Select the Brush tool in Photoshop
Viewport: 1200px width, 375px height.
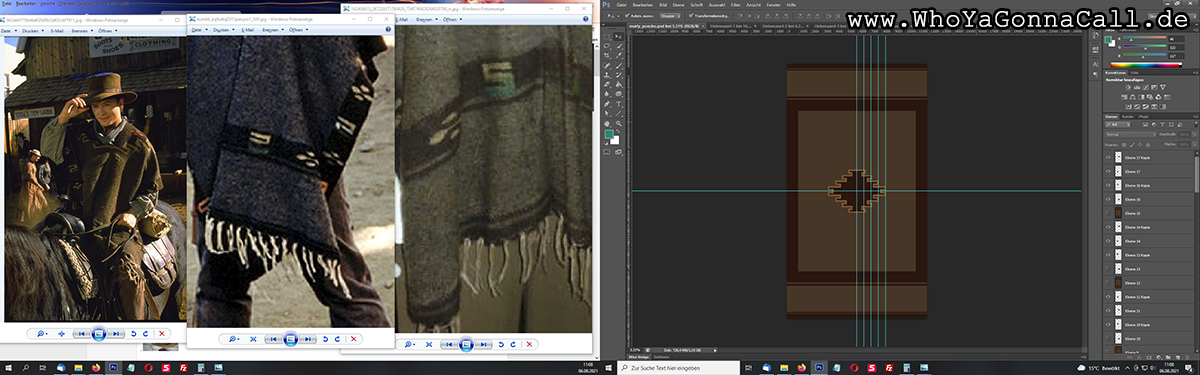[x=618, y=65]
